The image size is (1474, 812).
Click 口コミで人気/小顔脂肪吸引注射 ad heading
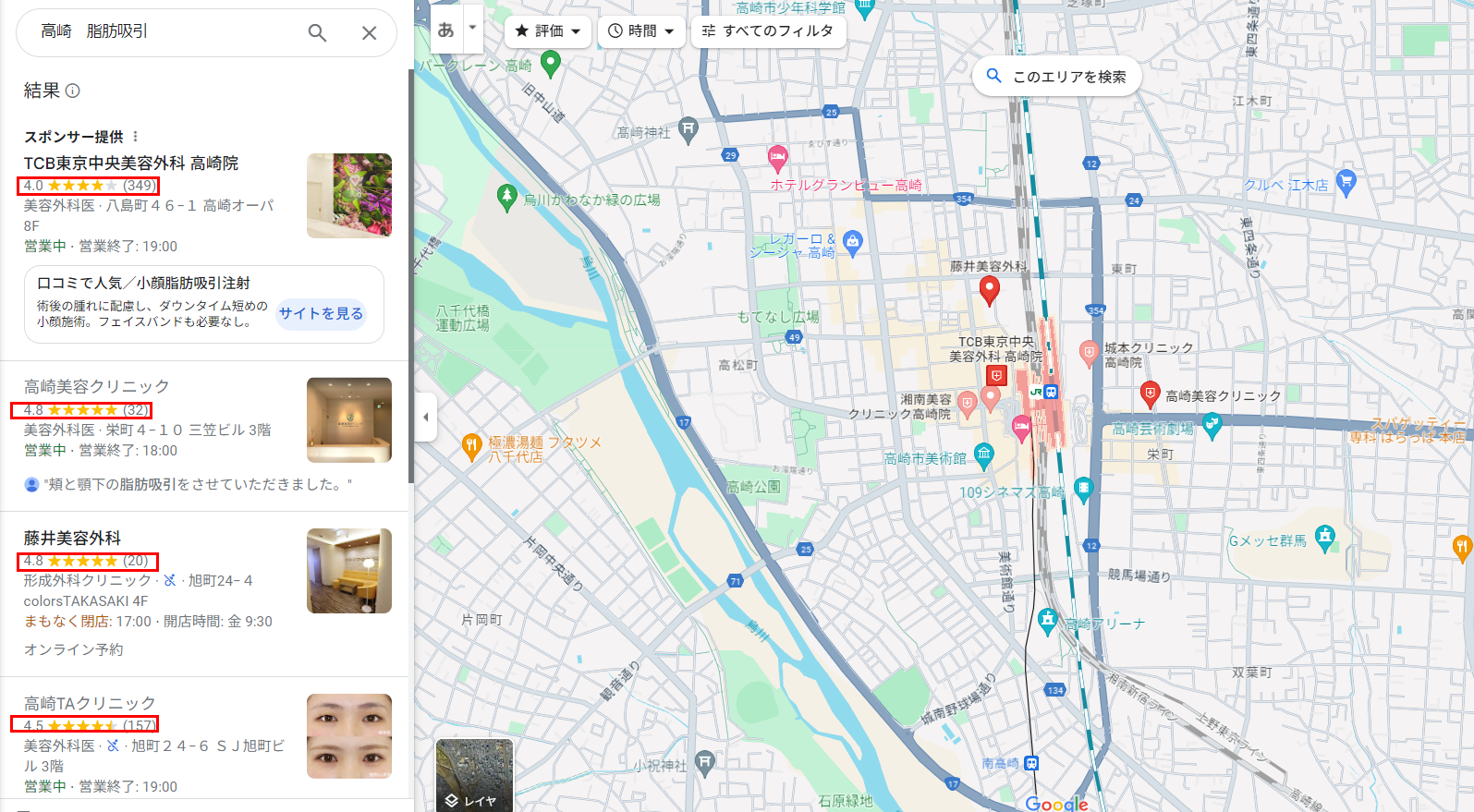tap(143, 283)
